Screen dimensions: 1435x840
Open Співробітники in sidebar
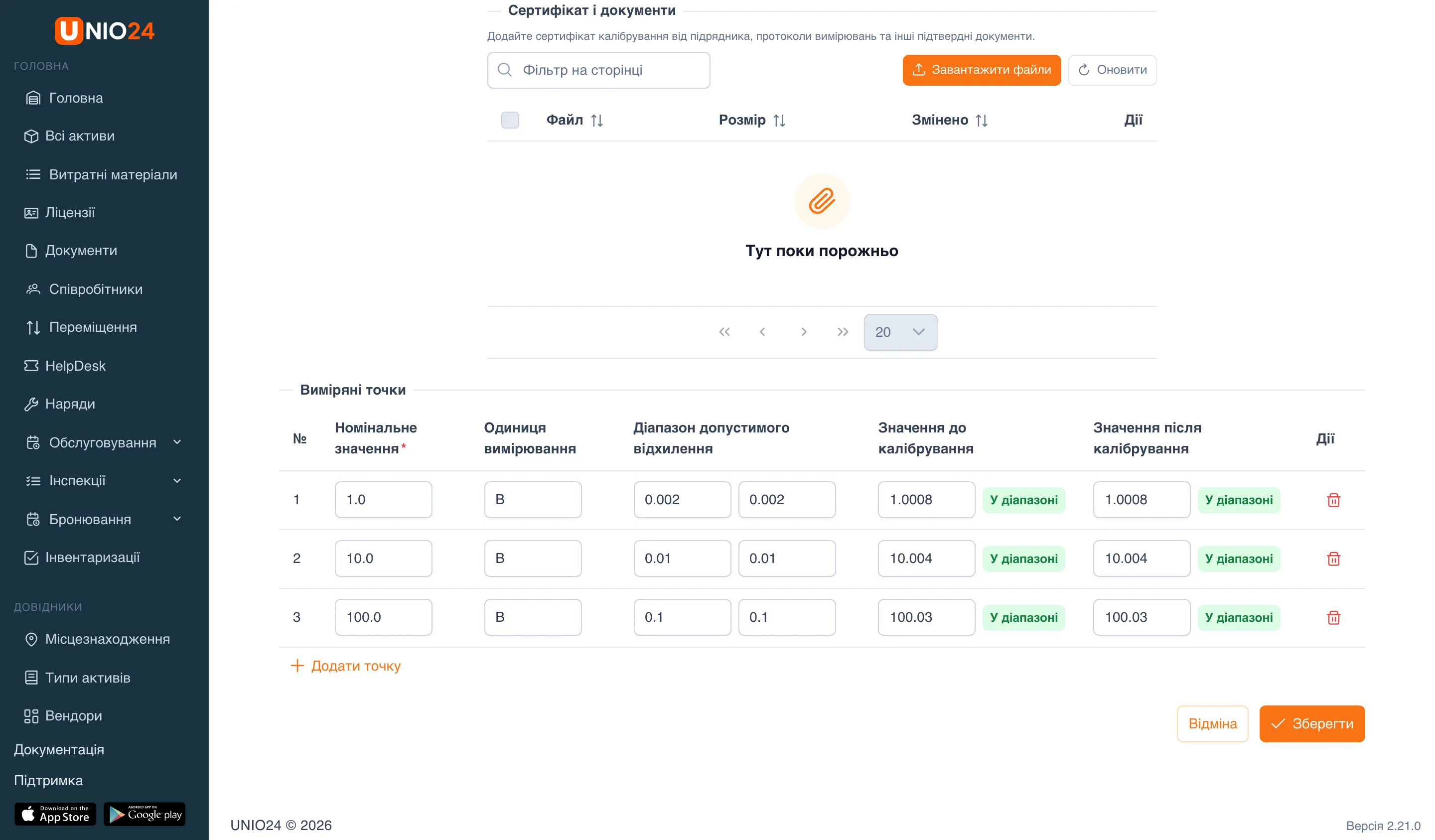pos(84,289)
